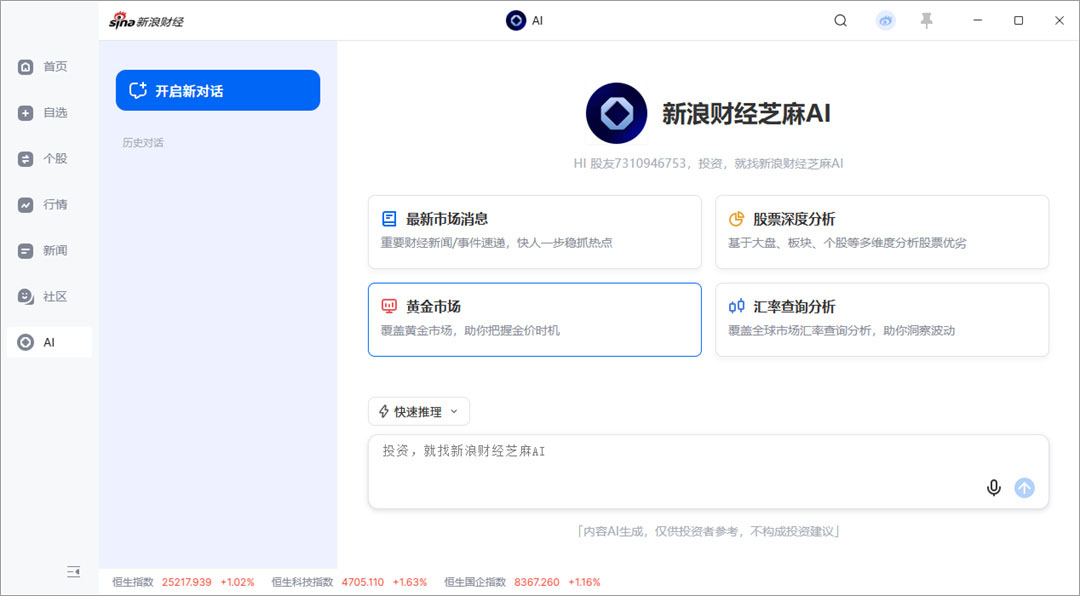
Task: Click the large 芝麻AI round logo
Action: (616, 113)
